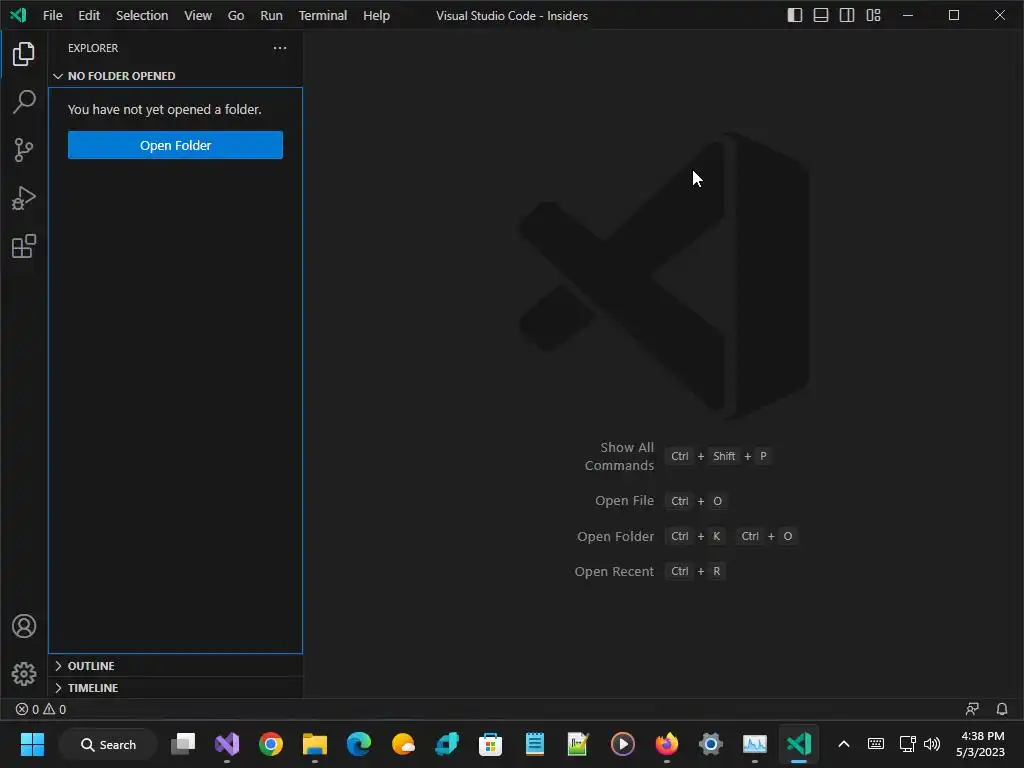Click the EXPLORER panel title
Viewport: 1024px width, 768px height.
pyautogui.click(x=93, y=48)
